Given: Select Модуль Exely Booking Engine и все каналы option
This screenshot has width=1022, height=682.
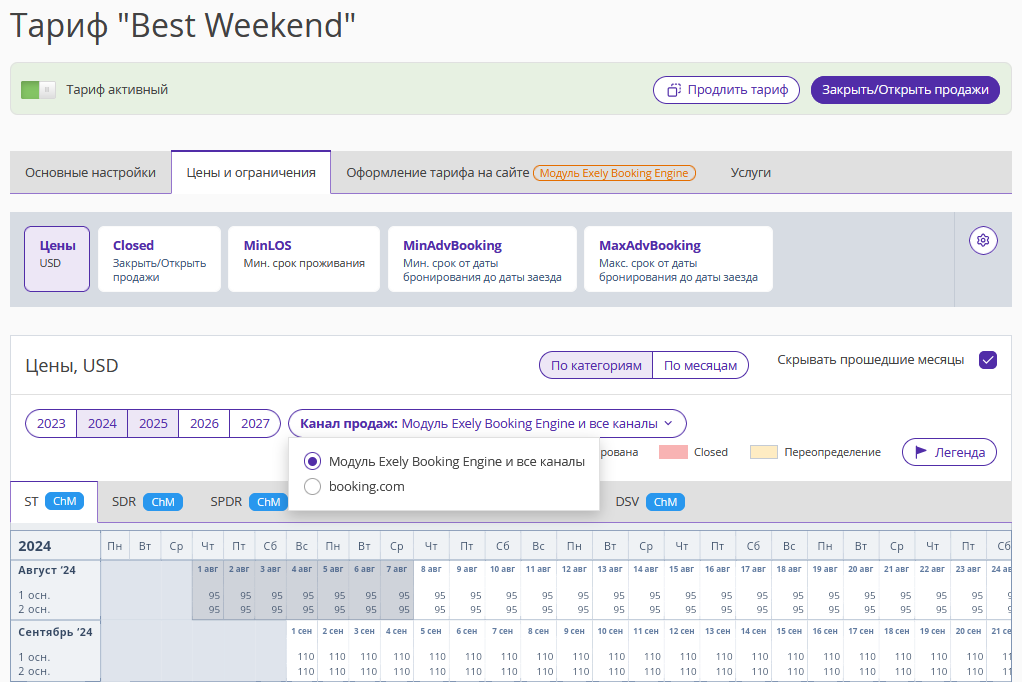Looking at the screenshot, I should (444, 462).
